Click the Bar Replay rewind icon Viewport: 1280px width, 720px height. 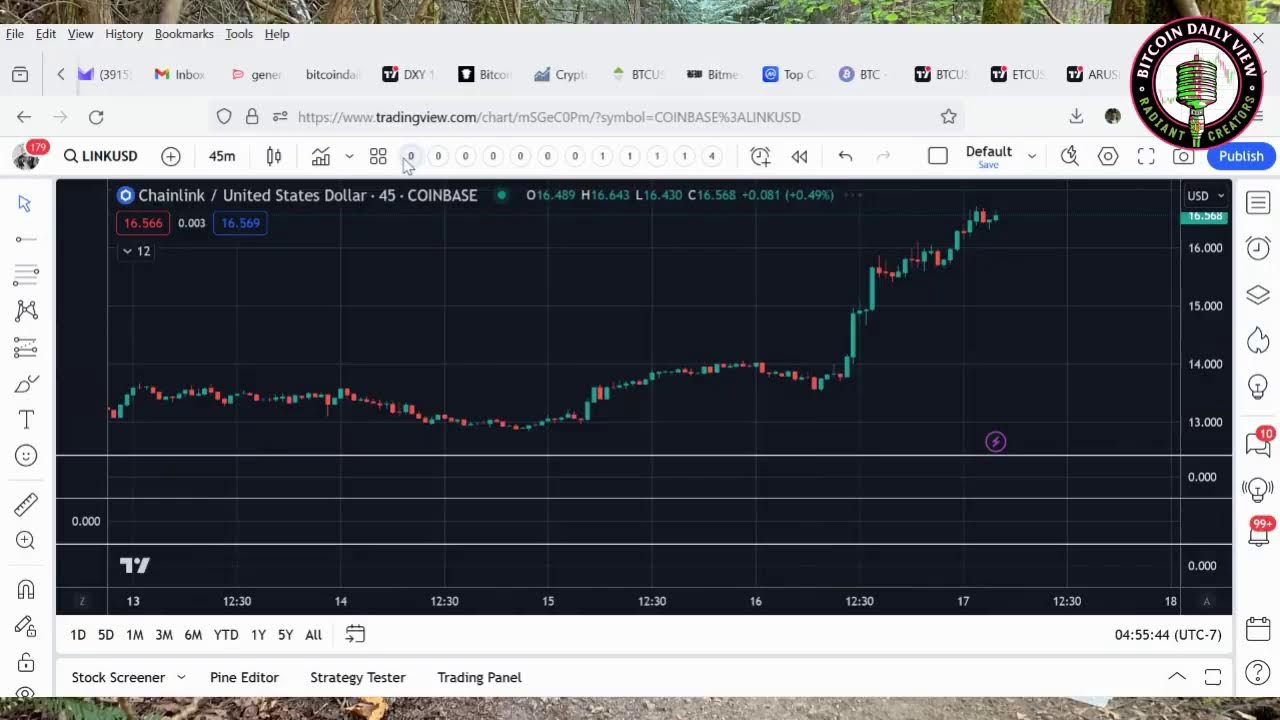pyautogui.click(x=799, y=156)
